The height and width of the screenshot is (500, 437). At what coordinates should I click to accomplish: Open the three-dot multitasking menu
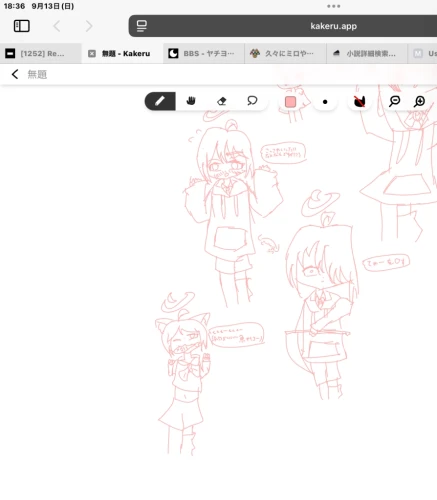click(333, 6)
